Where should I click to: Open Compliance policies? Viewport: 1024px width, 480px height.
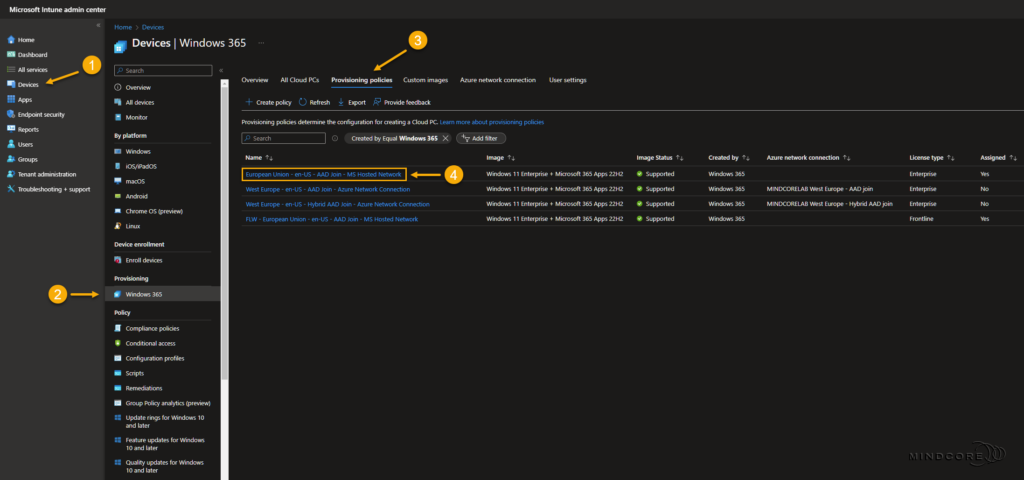152,328
